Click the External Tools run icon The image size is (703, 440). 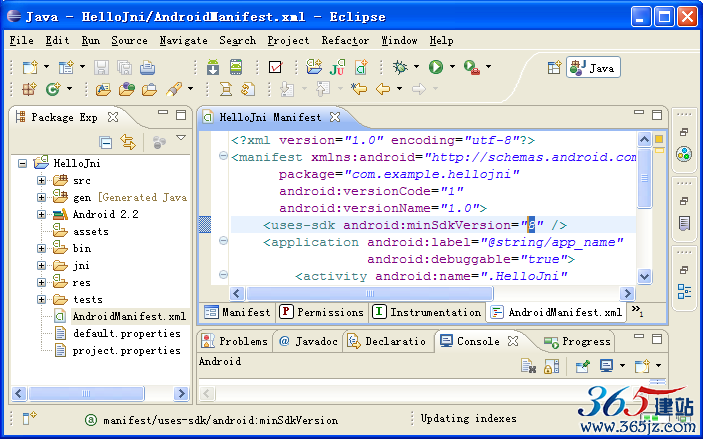pos(472,67)
